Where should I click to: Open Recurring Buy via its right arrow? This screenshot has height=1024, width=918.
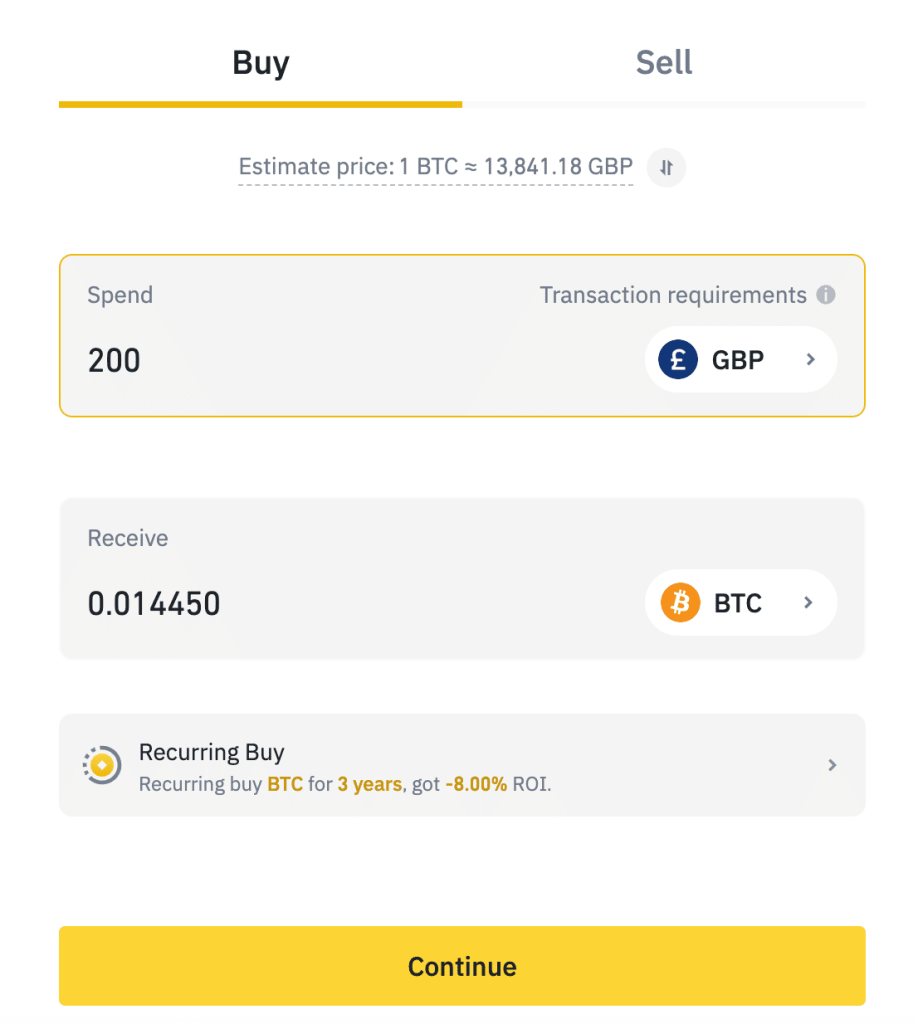tap(832, 765)
